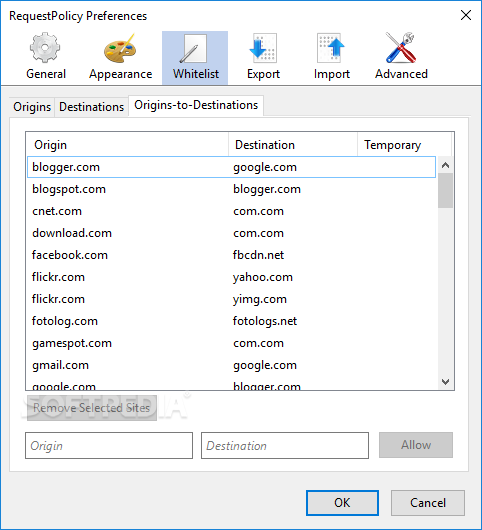This screenshot has width=482, height=530.
Task: Click the list scroll down arrow
Action: coord(445,382)
